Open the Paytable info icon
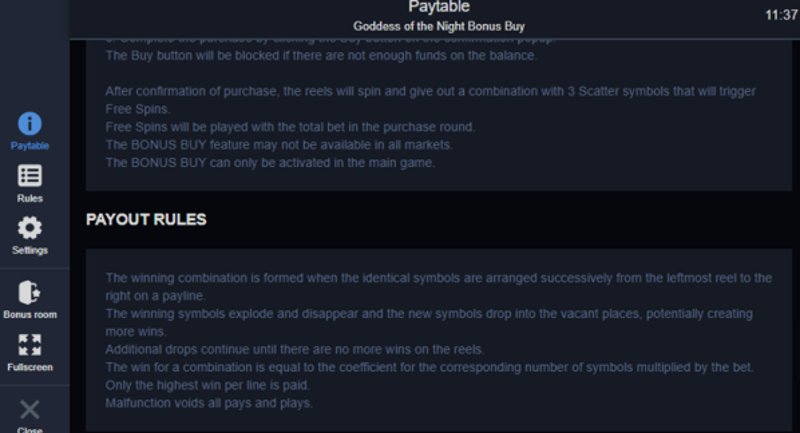This screenshot has width=800, height=433. 30,123
